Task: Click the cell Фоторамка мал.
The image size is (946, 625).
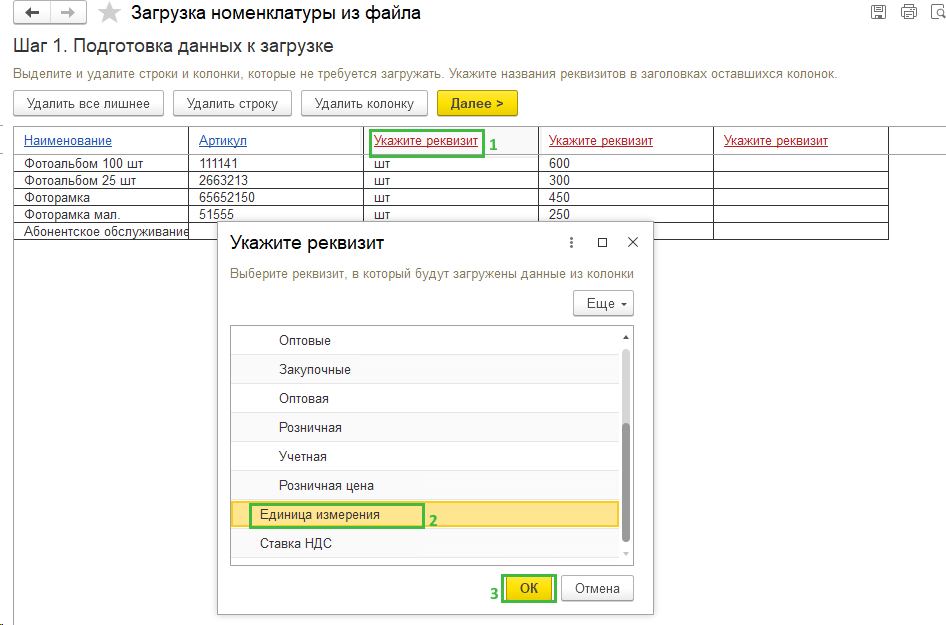Action: click(101, 214)
